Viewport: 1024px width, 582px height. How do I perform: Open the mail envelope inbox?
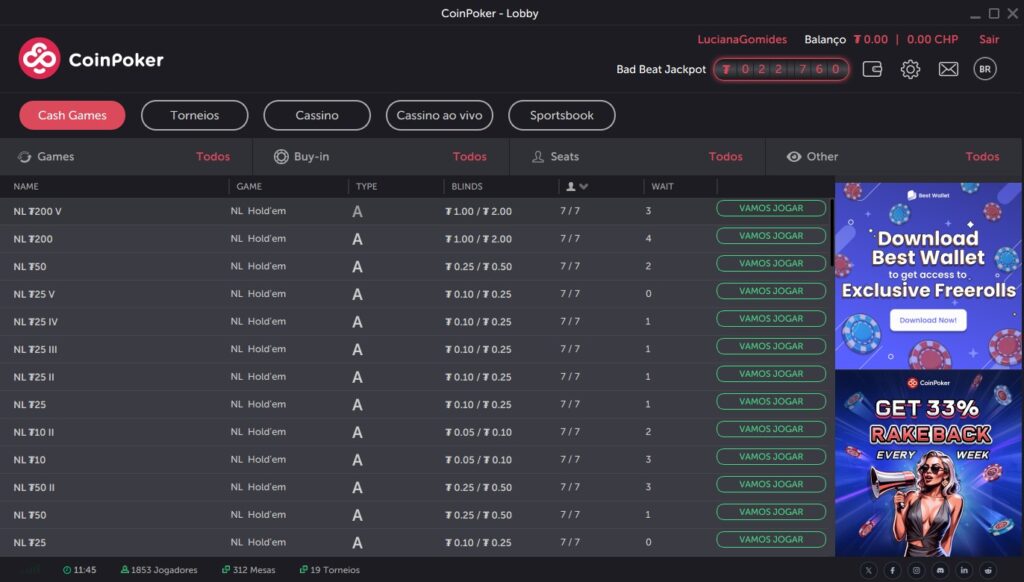948,69
